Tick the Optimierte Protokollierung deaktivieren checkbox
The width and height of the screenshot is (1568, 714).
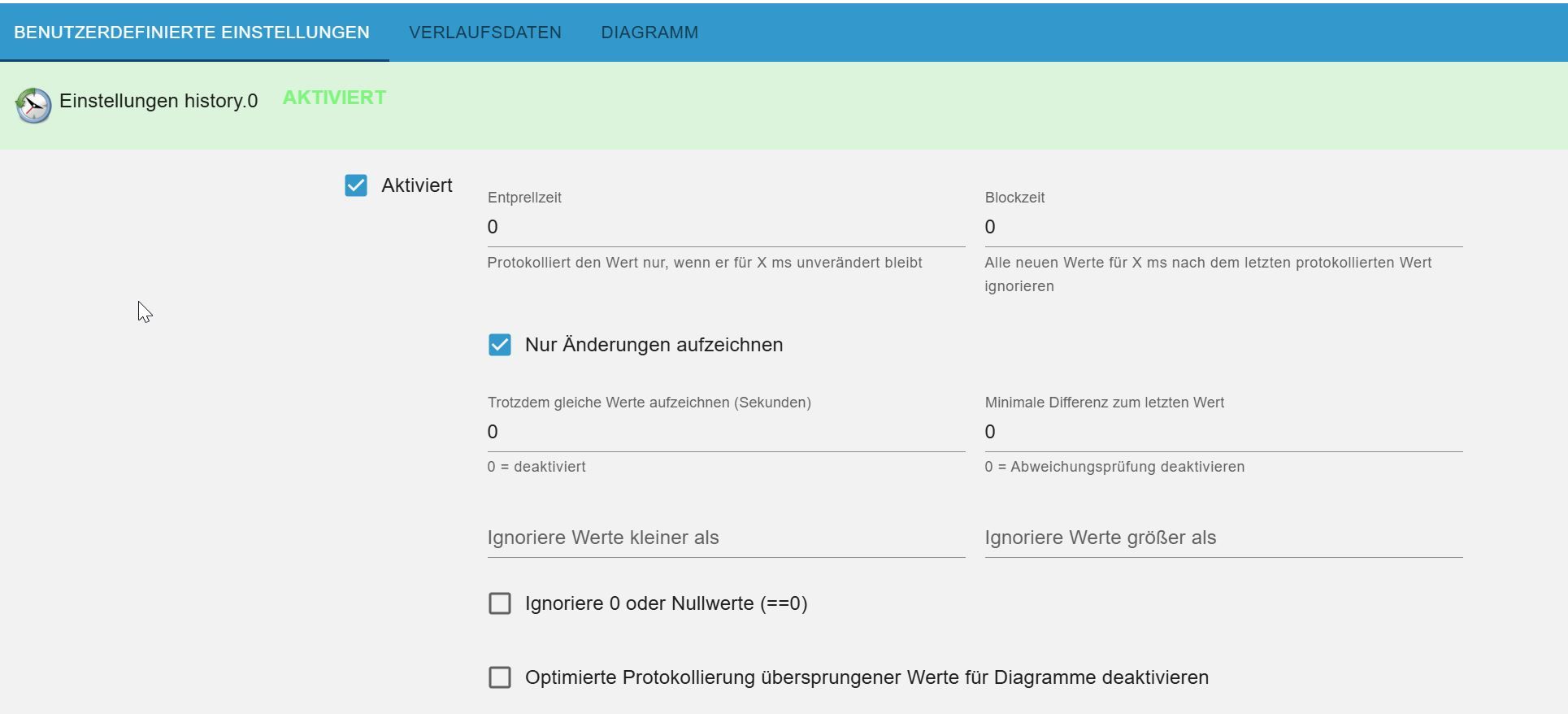pos(500,677)
